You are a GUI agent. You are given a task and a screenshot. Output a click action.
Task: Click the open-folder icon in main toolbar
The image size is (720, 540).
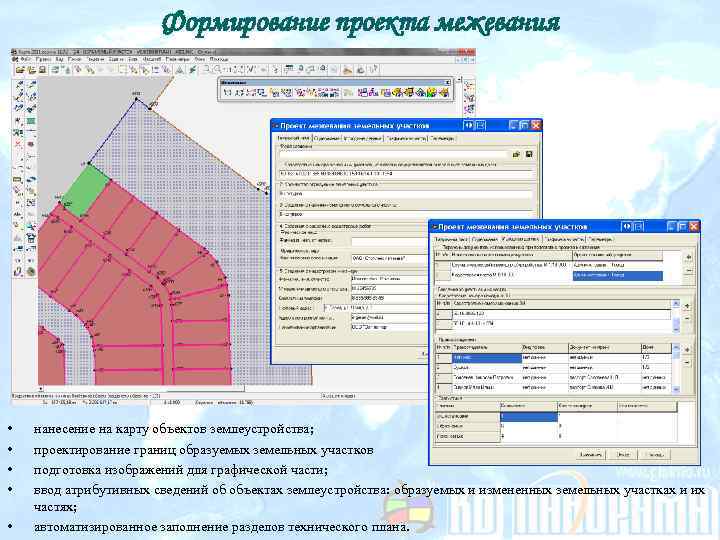(20, 70)
